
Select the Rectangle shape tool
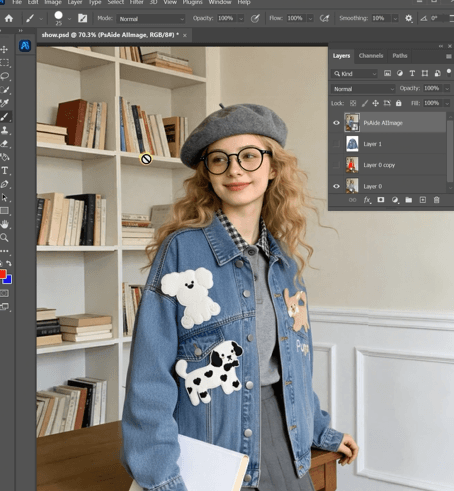[x=5, y=211]
